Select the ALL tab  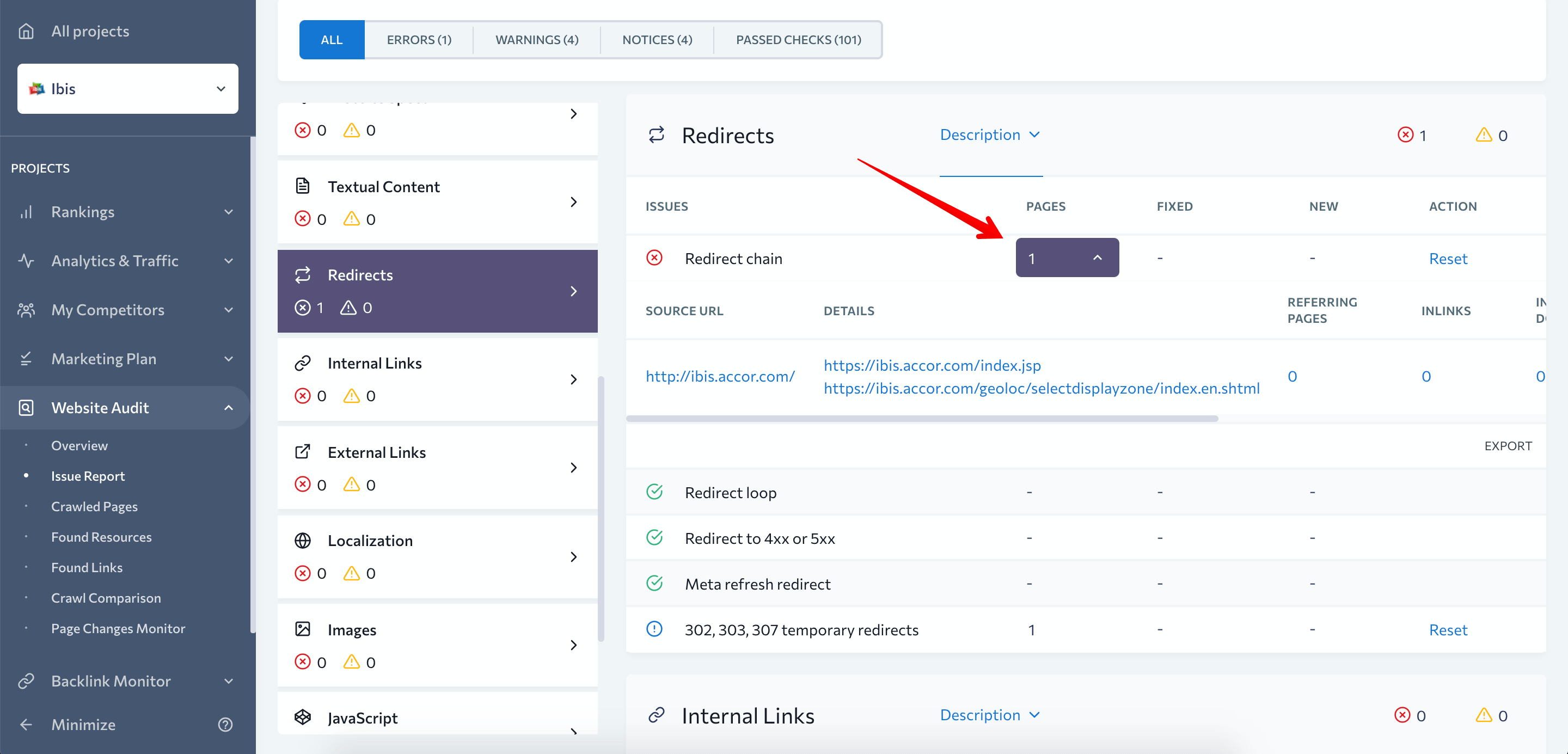pyautogui.click(x=332, y=40)
